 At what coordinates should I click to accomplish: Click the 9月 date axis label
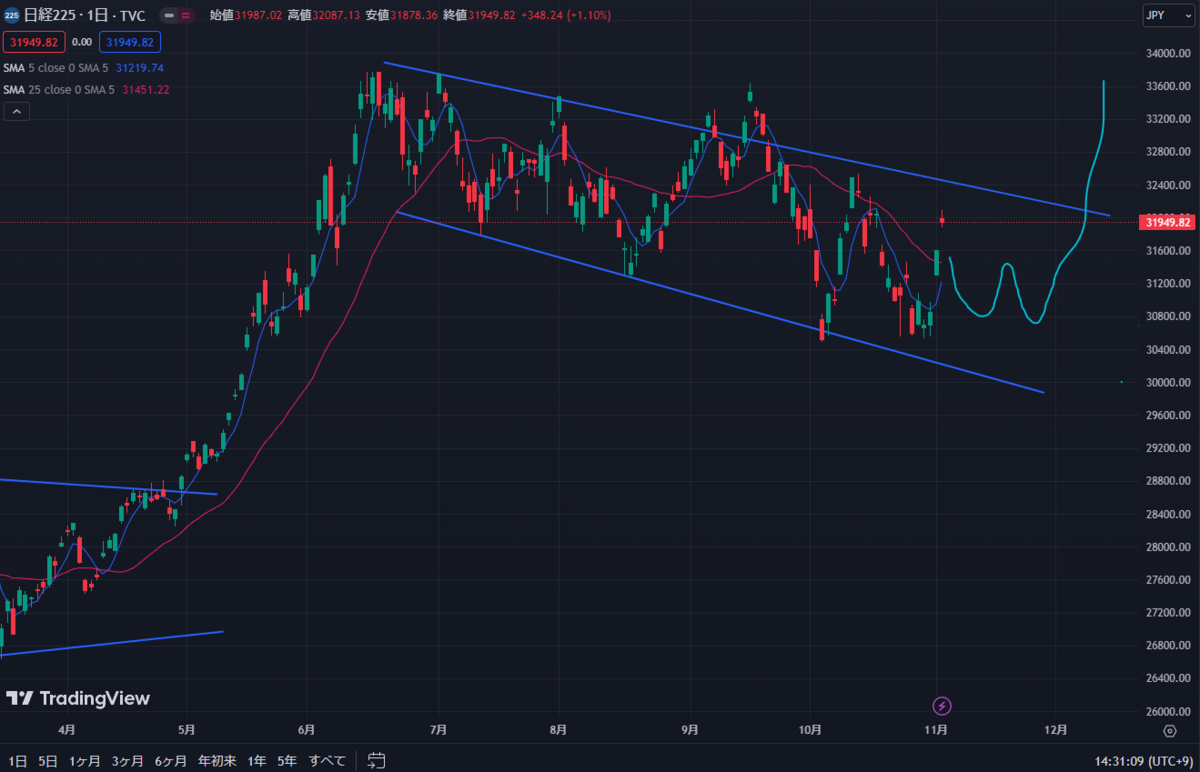coord(689,731)
